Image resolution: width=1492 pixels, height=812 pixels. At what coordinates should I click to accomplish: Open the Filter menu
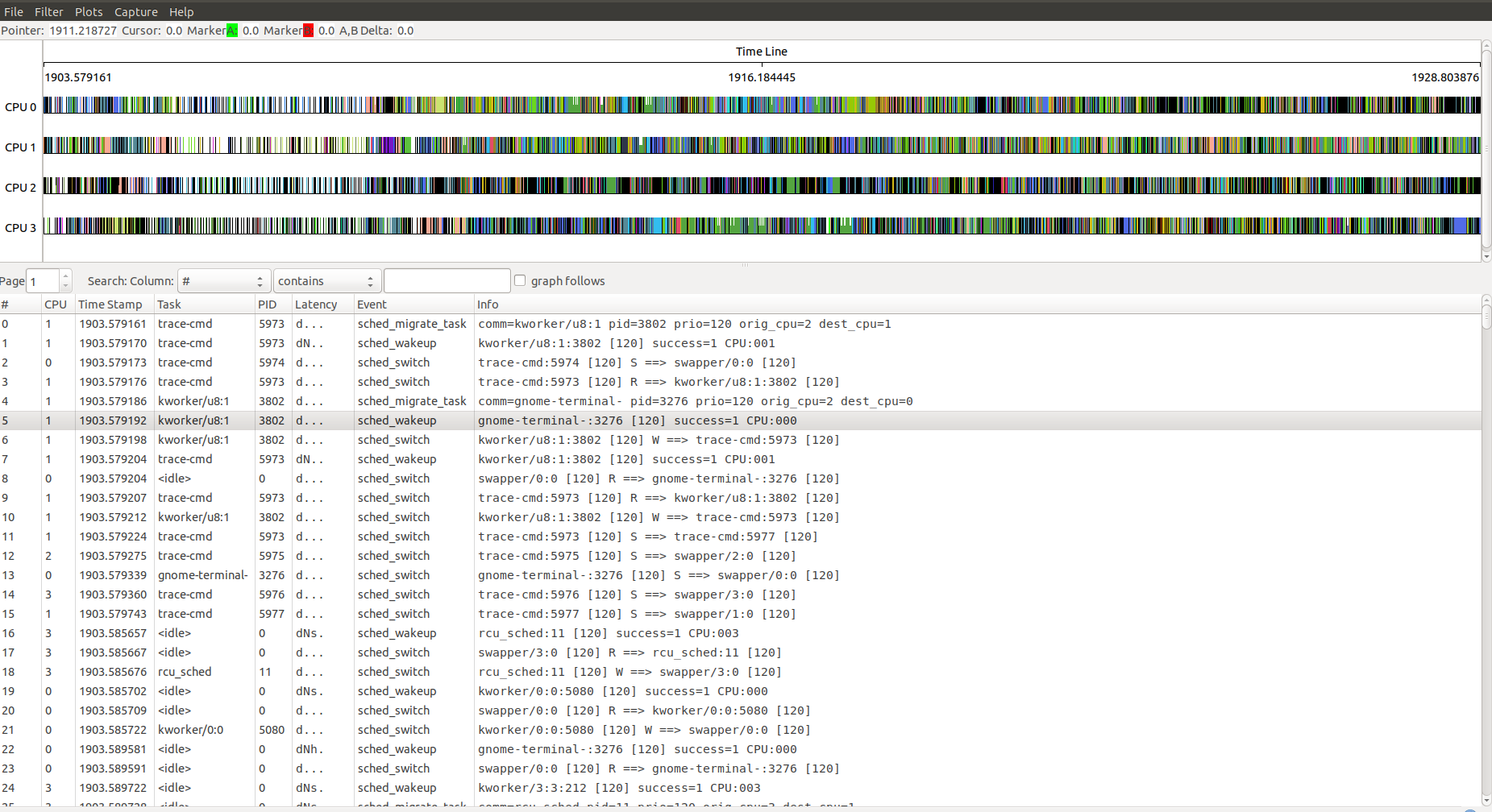49,11
